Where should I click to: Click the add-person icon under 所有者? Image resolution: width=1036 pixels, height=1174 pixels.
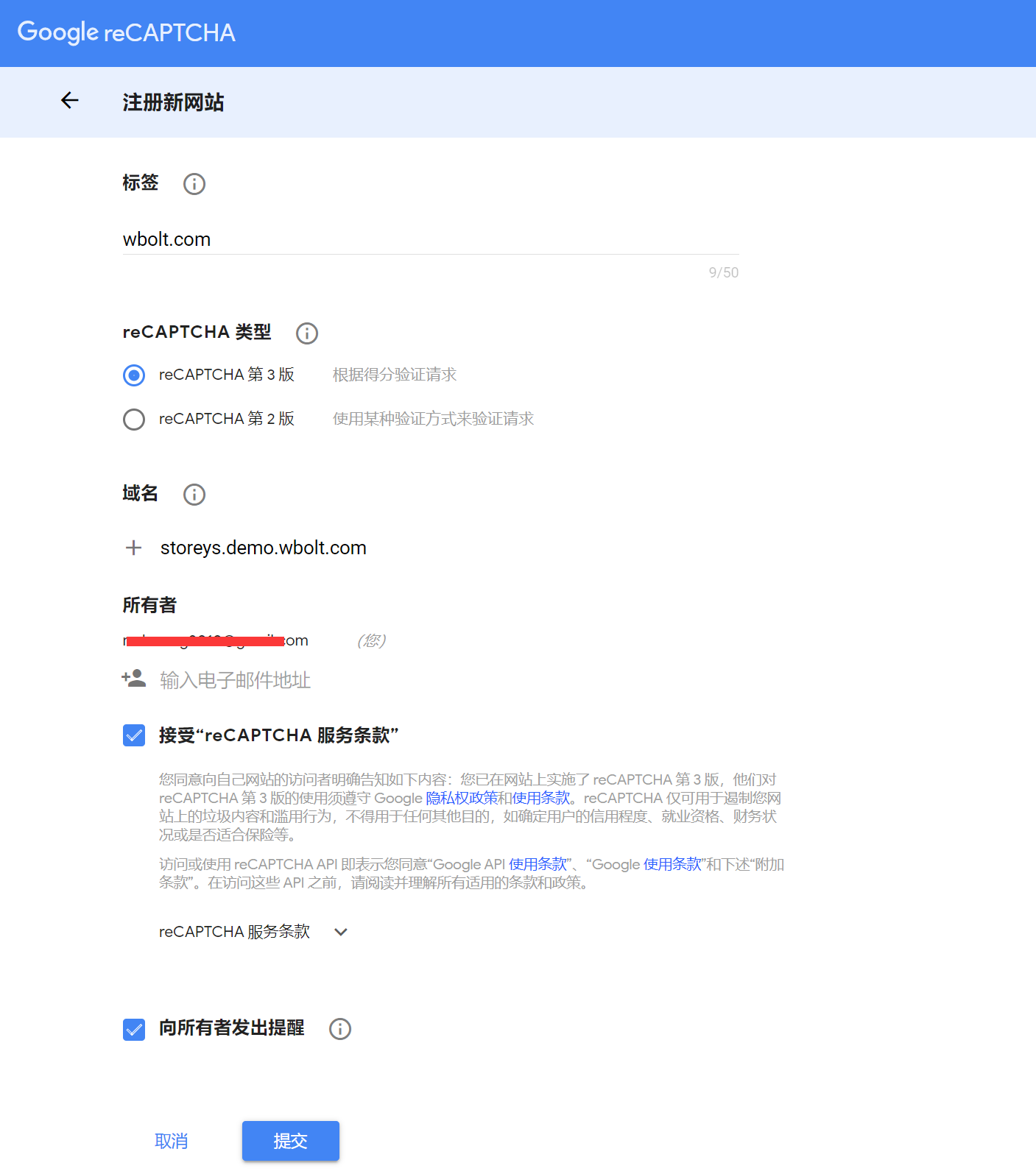coord(134,679)
